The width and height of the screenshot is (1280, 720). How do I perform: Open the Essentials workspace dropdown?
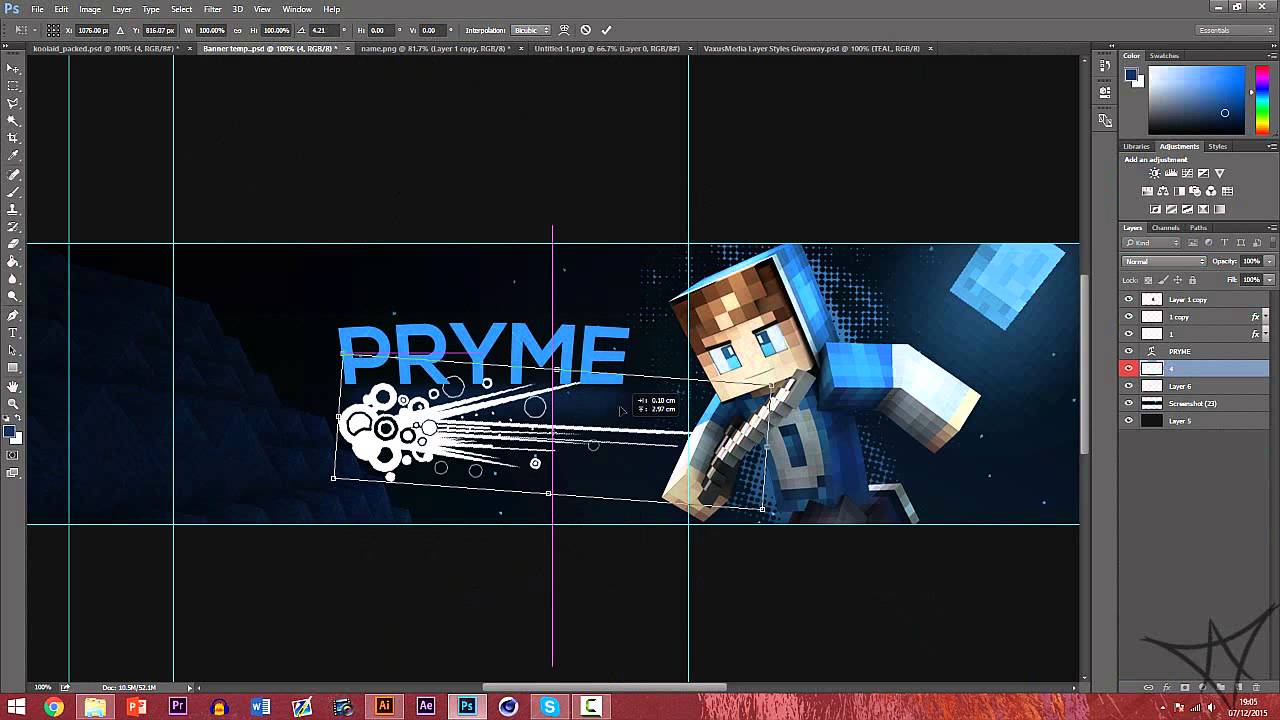click(1236, 30)
